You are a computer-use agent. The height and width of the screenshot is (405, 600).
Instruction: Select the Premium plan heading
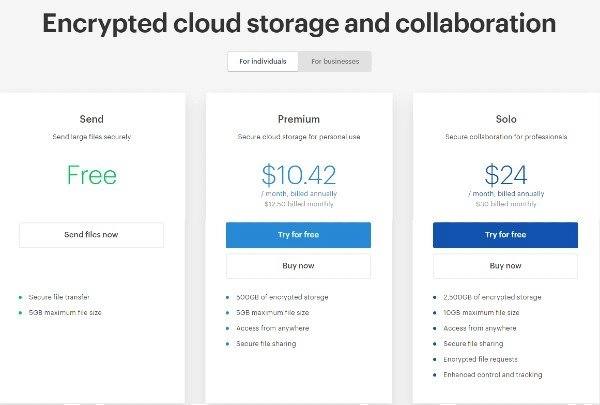click(x=299, y=119)
